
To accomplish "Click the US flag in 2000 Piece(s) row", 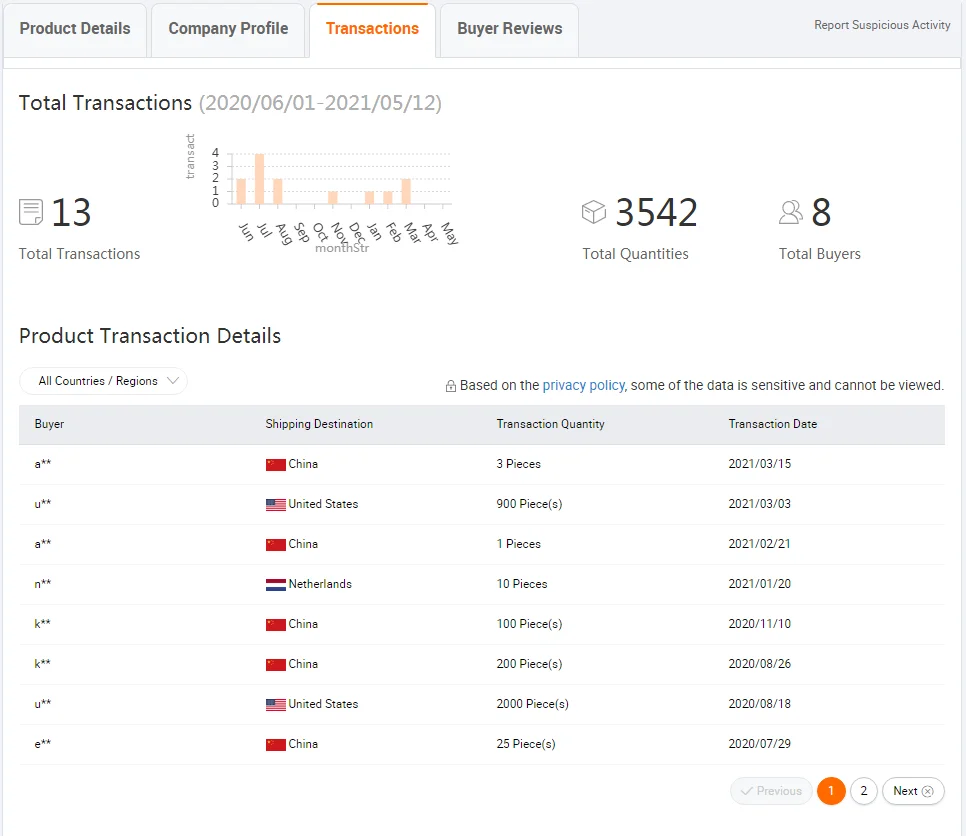I will click(x=276, y=704).
